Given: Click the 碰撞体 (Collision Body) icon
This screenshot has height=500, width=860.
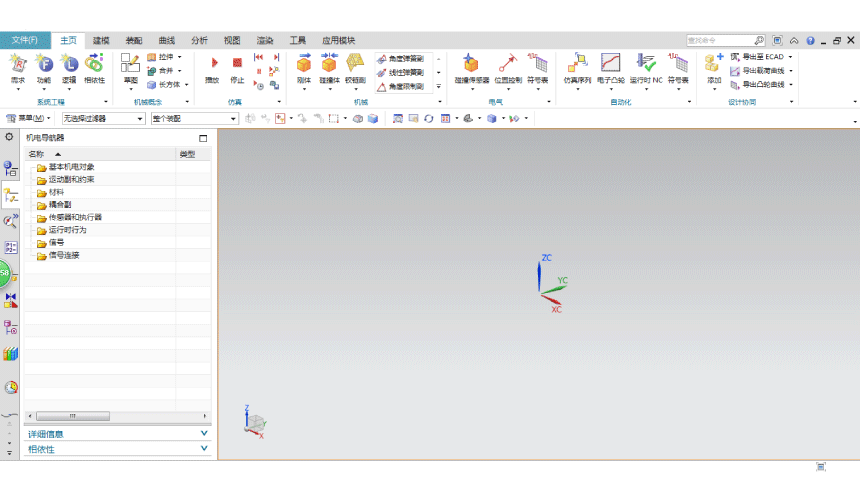Looking at the screenshot, I should 329,64.
